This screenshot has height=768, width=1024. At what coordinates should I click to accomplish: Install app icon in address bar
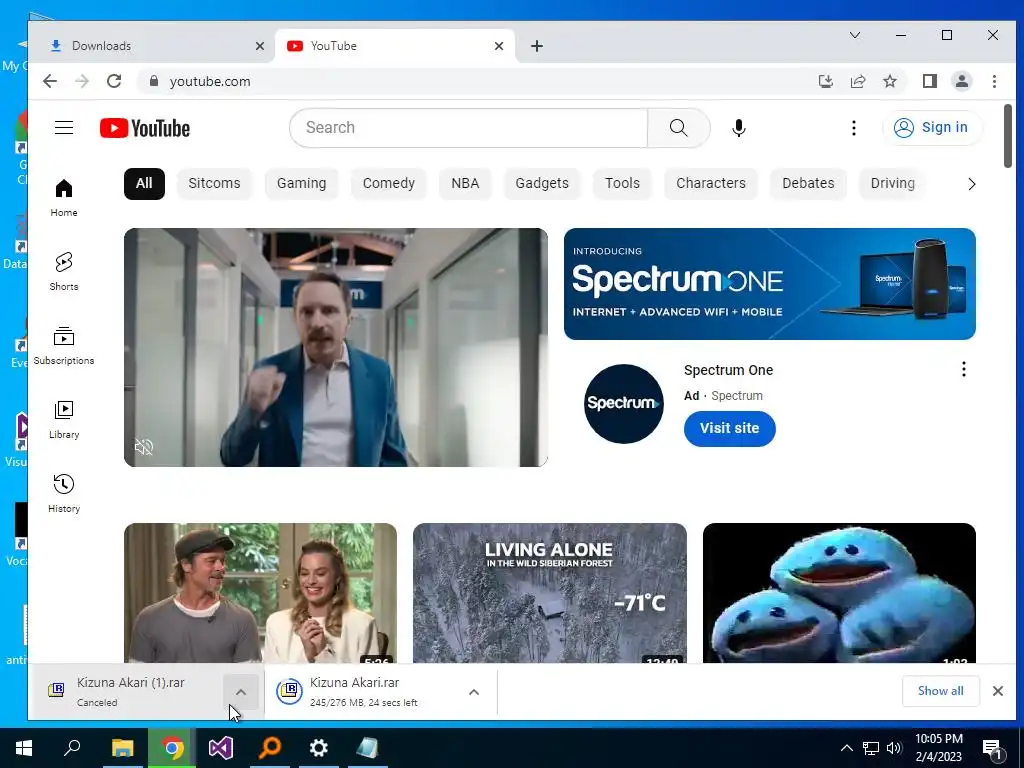tap(825, 81)
